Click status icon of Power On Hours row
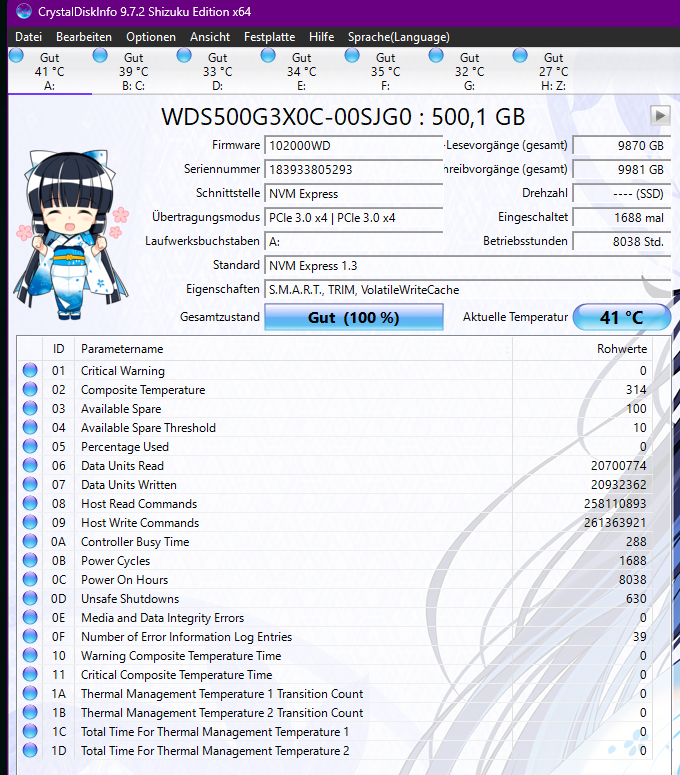This screenshot has width=680, height=775. pyautogui.click(x=30, y=579)
